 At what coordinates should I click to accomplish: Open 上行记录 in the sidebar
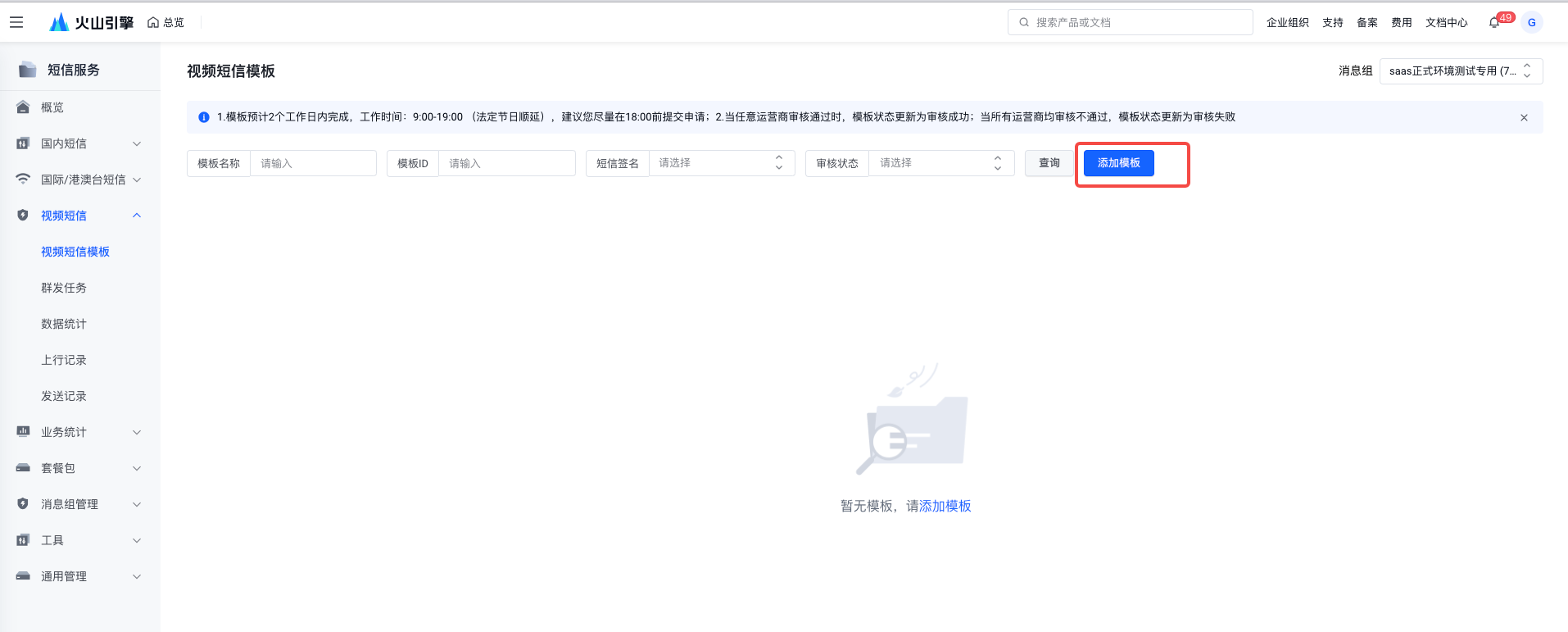64,360
